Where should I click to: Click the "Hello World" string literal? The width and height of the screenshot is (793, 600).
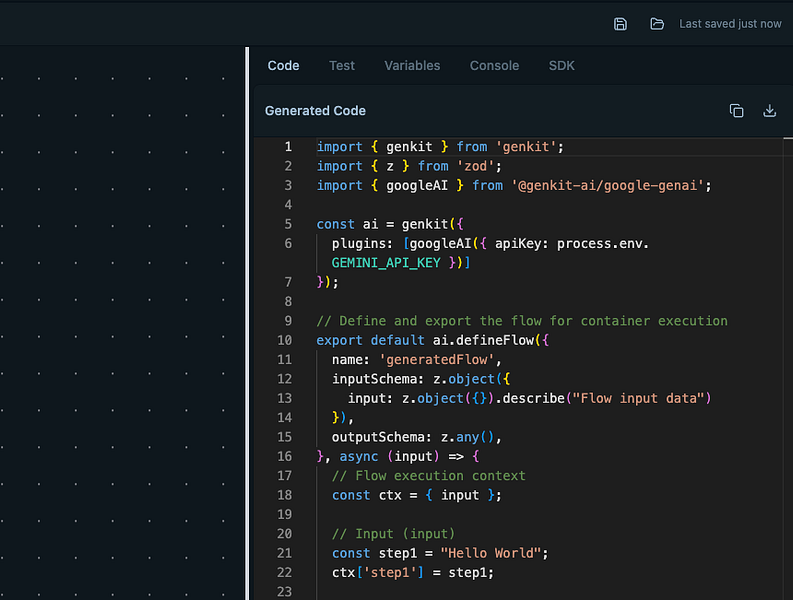[x=491, y=553]
